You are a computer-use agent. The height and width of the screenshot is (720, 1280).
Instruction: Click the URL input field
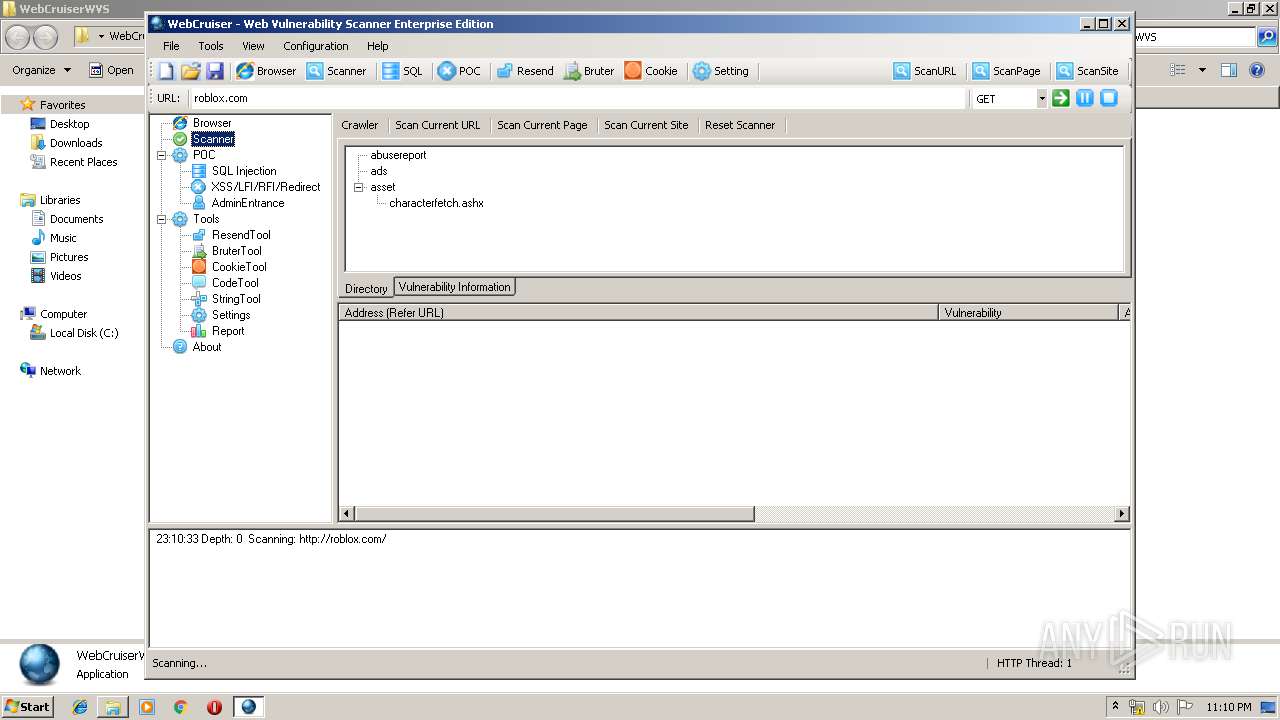pos(577,98)
